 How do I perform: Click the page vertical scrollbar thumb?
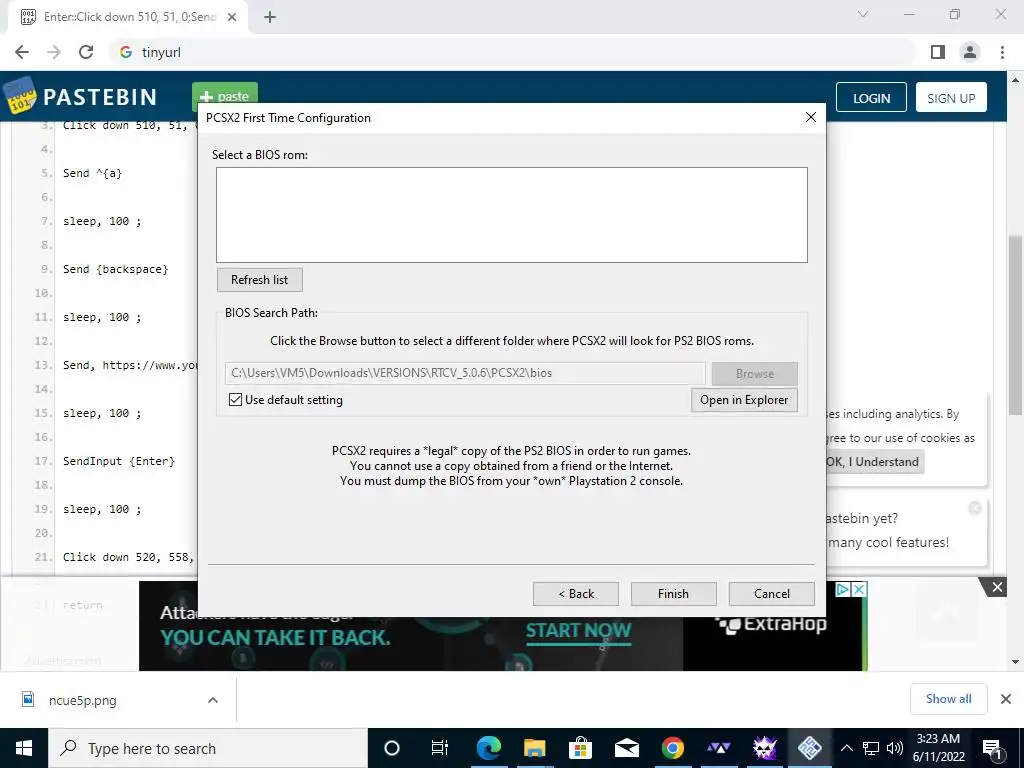click(x=1016, y=325)
